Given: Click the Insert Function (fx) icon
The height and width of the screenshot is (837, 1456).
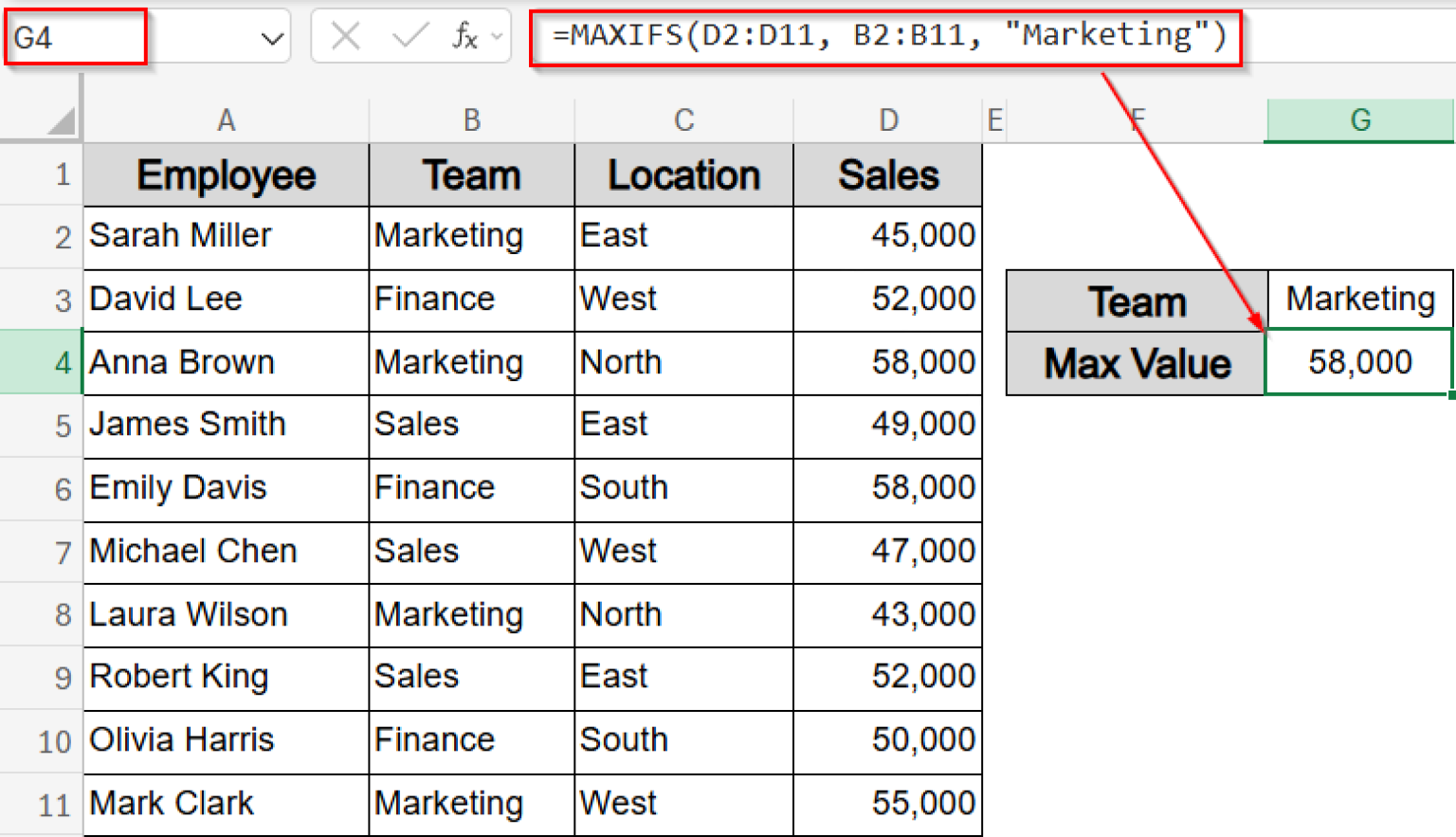Looking at the screenshot, I should pos(464,35).
